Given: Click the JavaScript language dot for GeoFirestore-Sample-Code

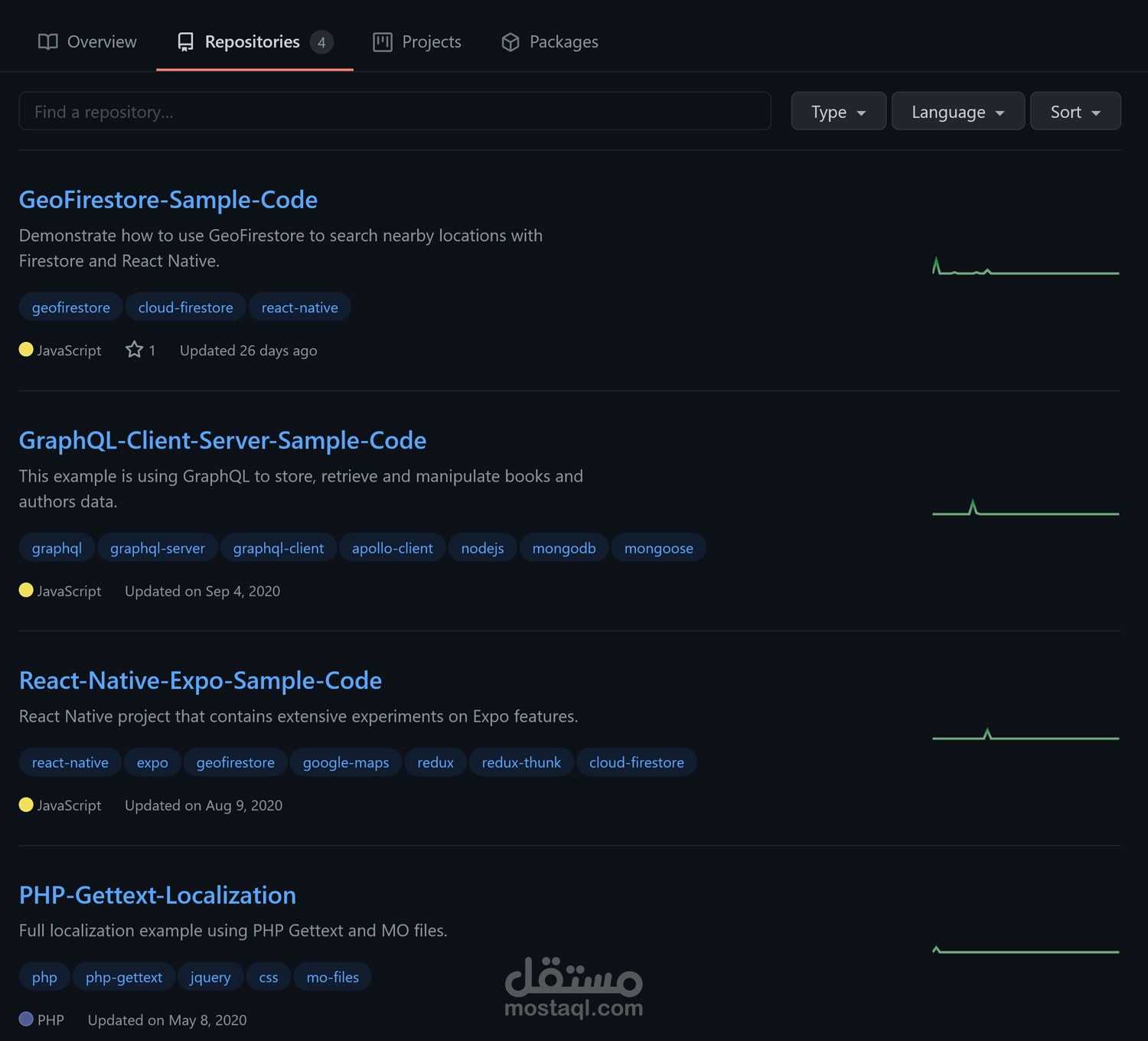Looking at the screenshot, I should pyautogui.click(x=26, y=349).
